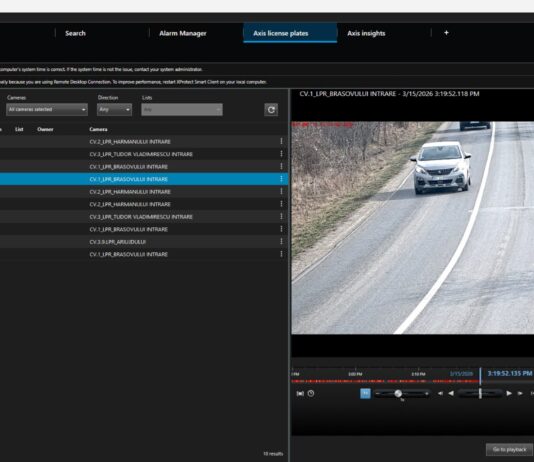Select the last CV.1_LPR_BRASOVULUI INTRARE row
The height and width of the screenshot is (462, 534).
(x=144, y=254)
